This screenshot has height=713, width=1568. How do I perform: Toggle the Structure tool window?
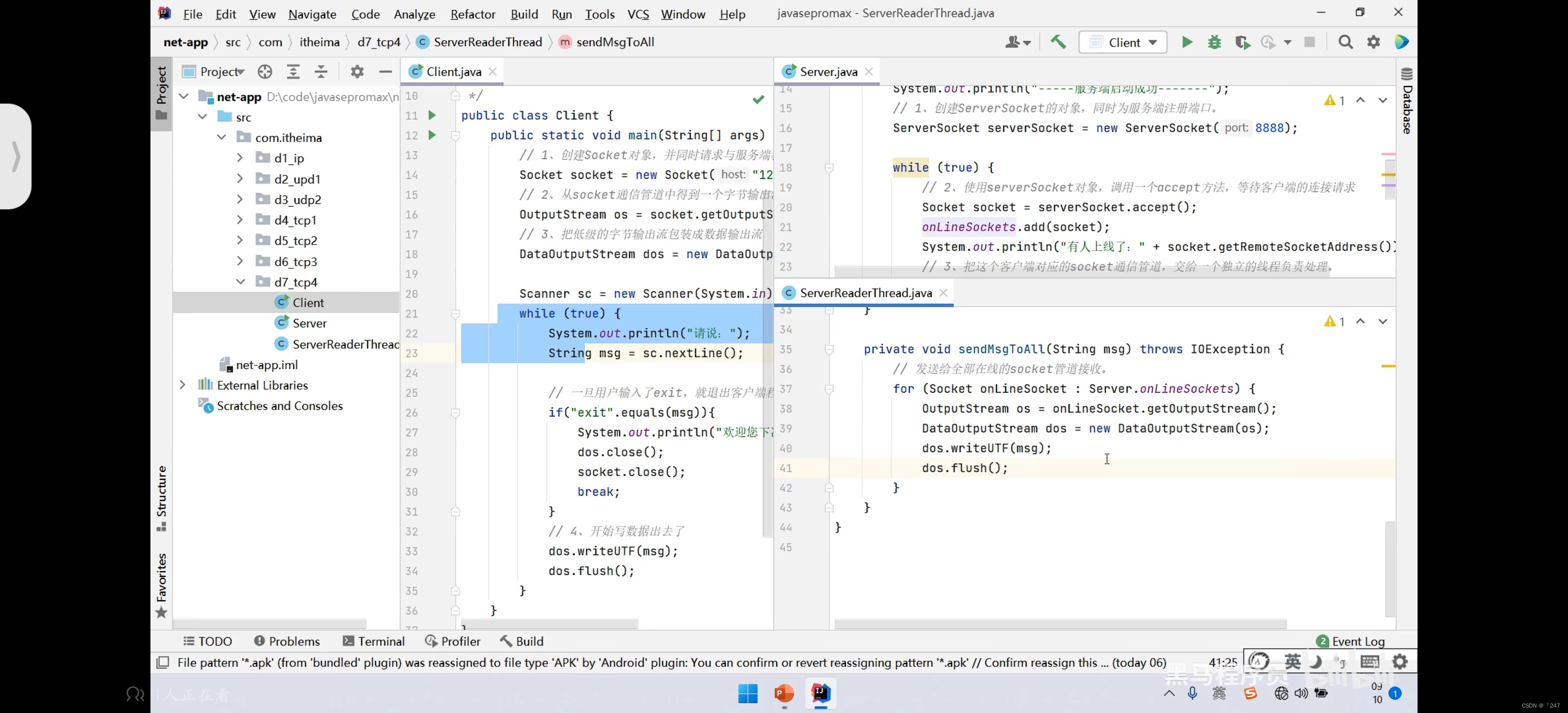(161, 498)
